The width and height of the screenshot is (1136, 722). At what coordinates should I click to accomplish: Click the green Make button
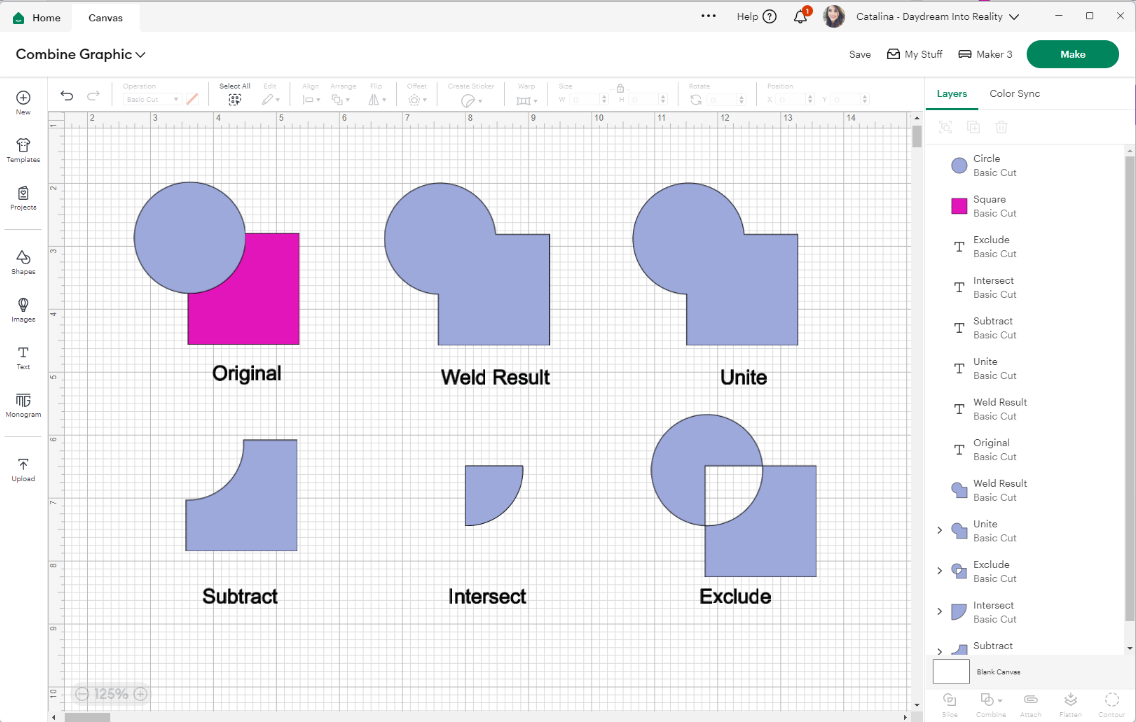click(x=1072, y=54)
